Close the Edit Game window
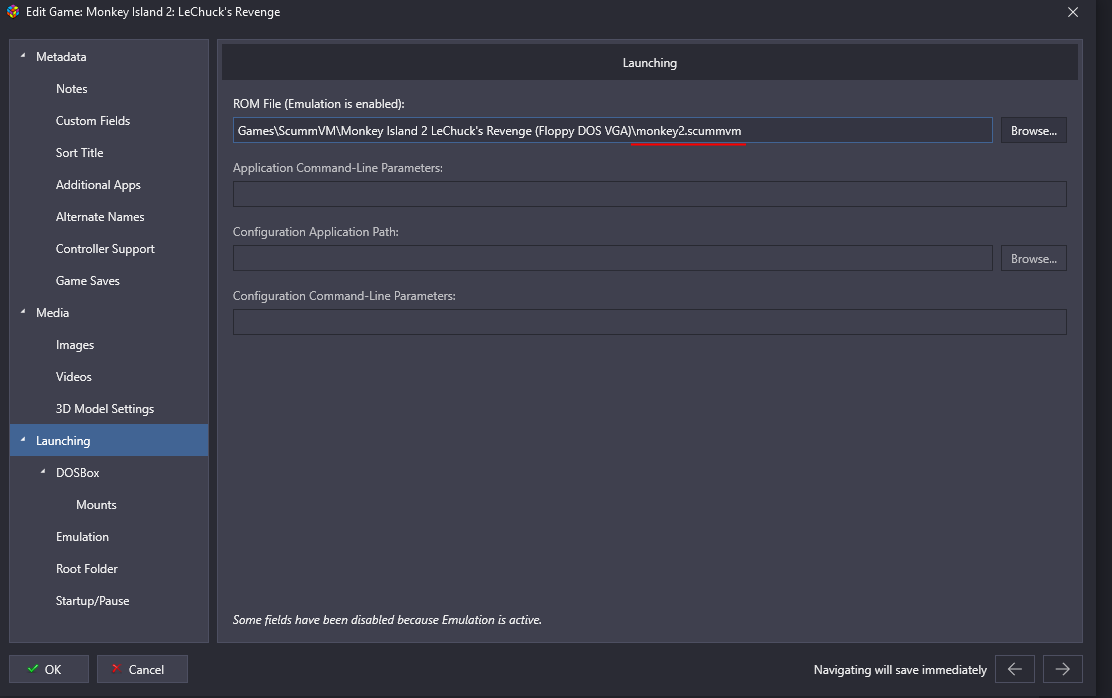1112x698 pixels. click(1073, 13)
